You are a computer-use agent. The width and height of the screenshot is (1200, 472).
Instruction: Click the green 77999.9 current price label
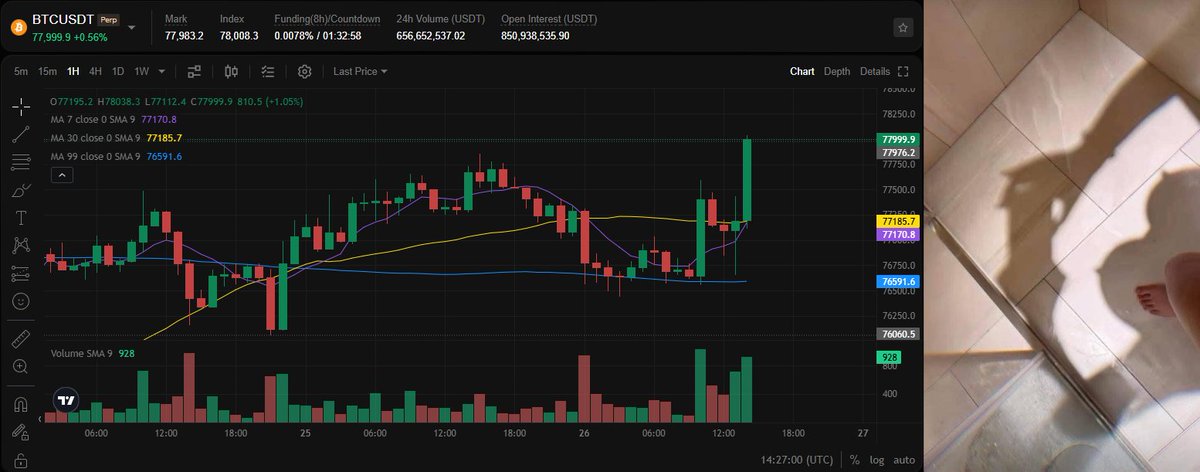[x=896, y=139]
